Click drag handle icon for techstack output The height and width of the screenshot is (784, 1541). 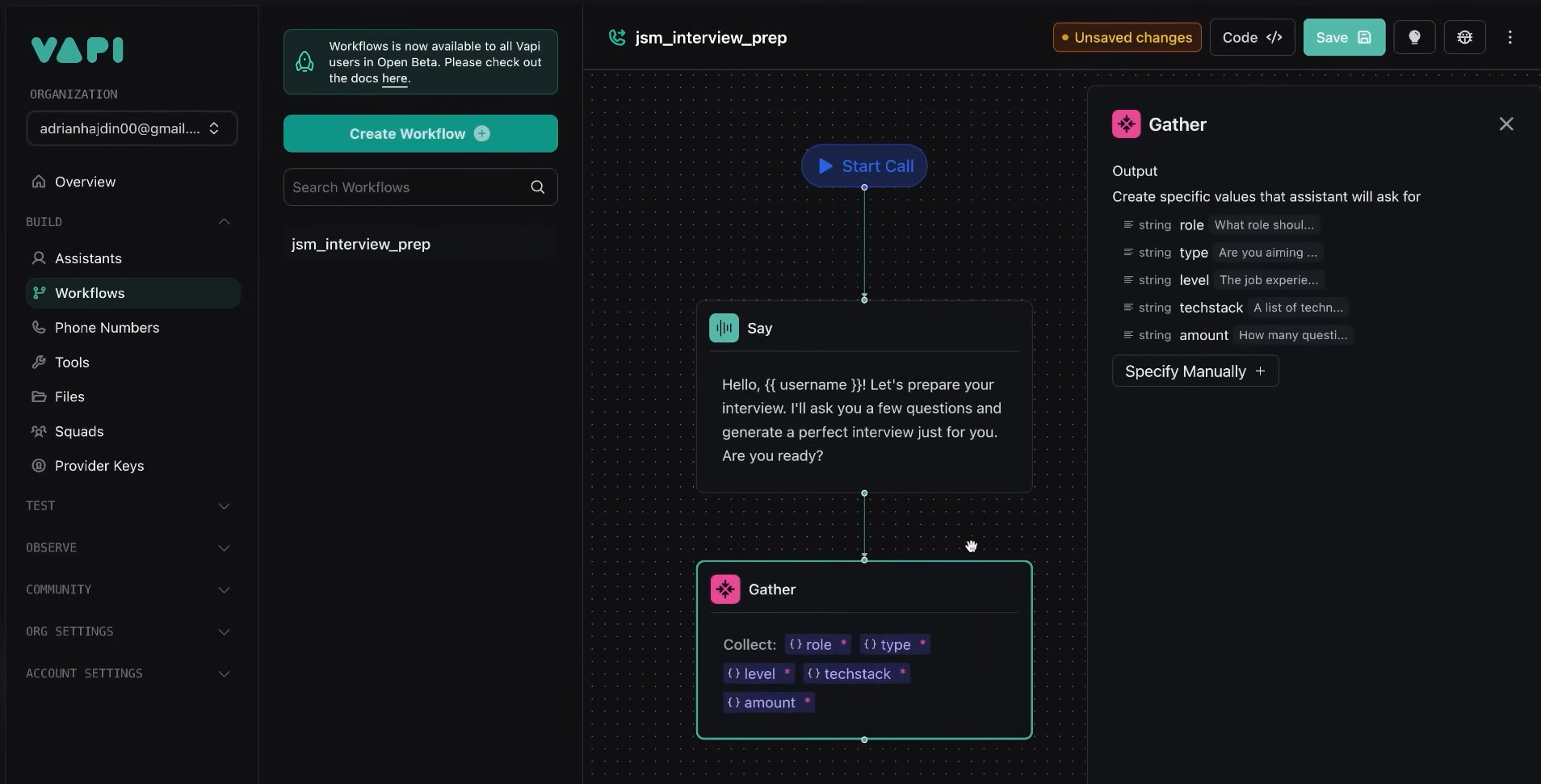pyautogui.click(x=1128, y=307)
